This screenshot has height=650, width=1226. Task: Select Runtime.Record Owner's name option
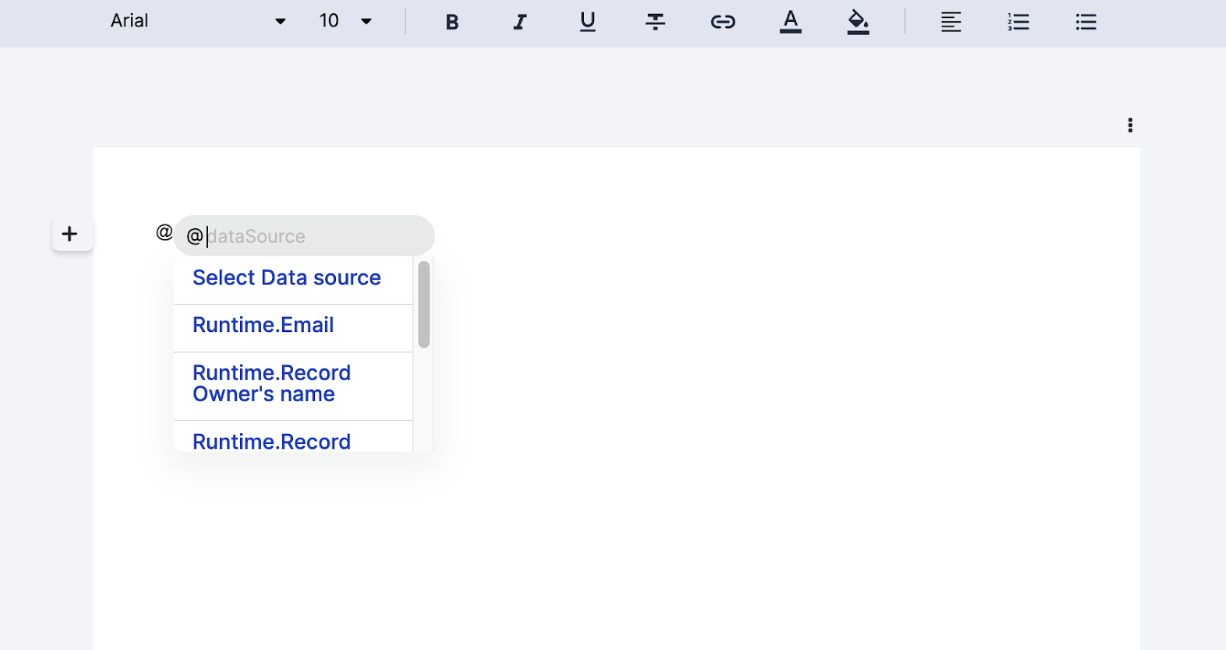click(x=293, y=386)
